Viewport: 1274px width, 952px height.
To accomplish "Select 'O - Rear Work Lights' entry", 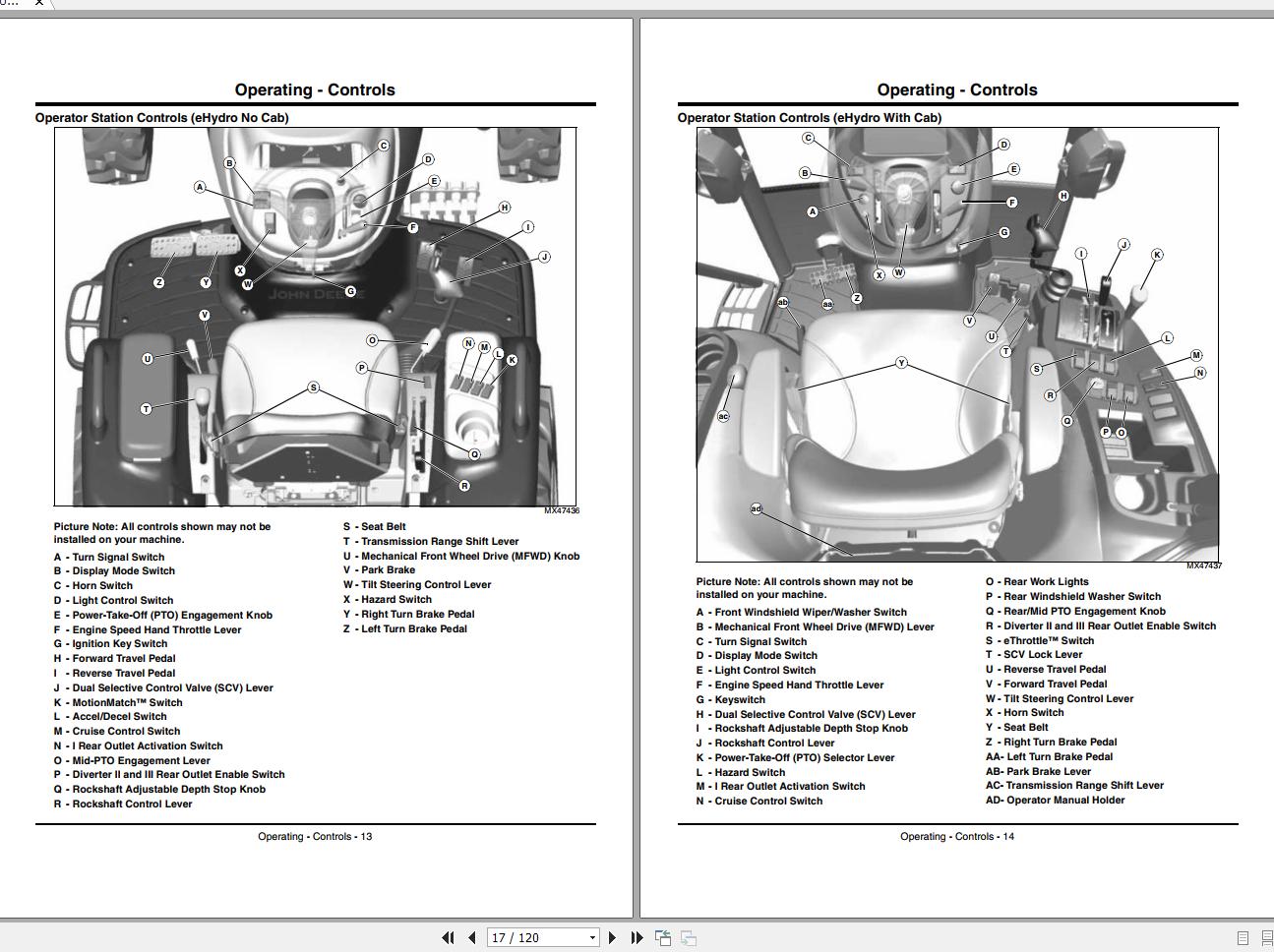I will pos(1038,582).
